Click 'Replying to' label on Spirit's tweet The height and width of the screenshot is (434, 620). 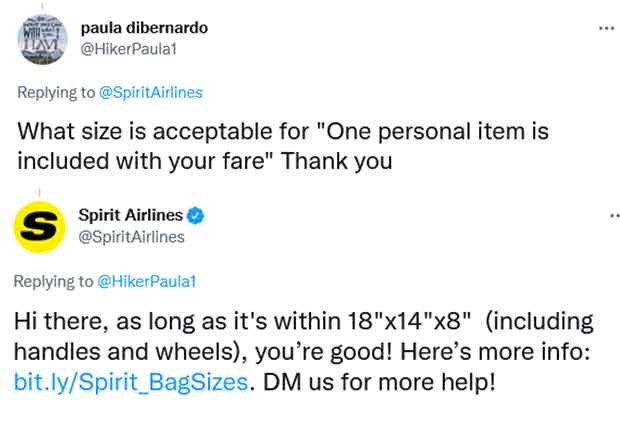tap(55, 281)
